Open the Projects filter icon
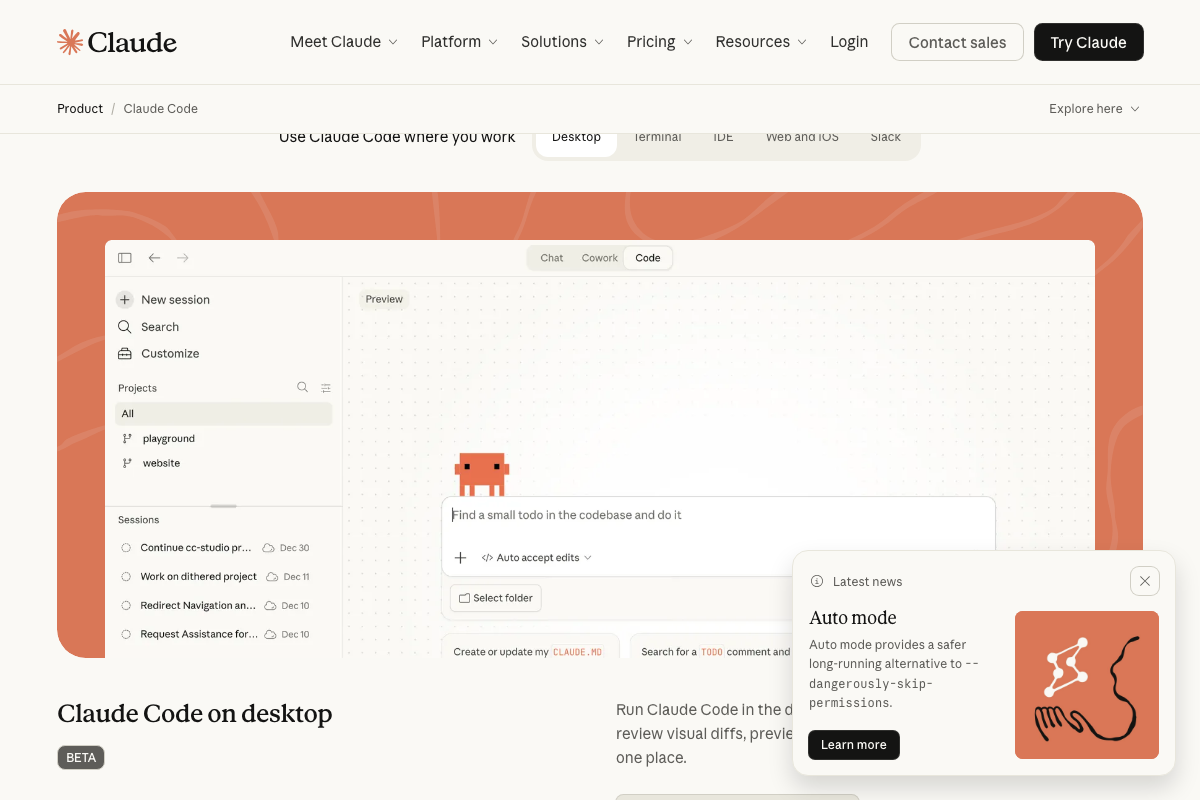The image size is (1200, 800). point(325,387)
